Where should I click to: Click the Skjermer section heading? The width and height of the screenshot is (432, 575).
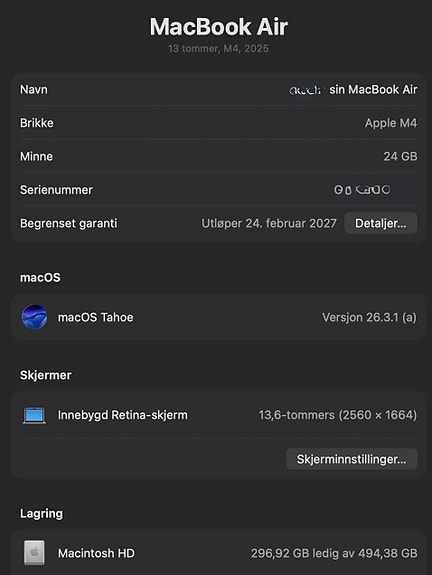point(45,375)
